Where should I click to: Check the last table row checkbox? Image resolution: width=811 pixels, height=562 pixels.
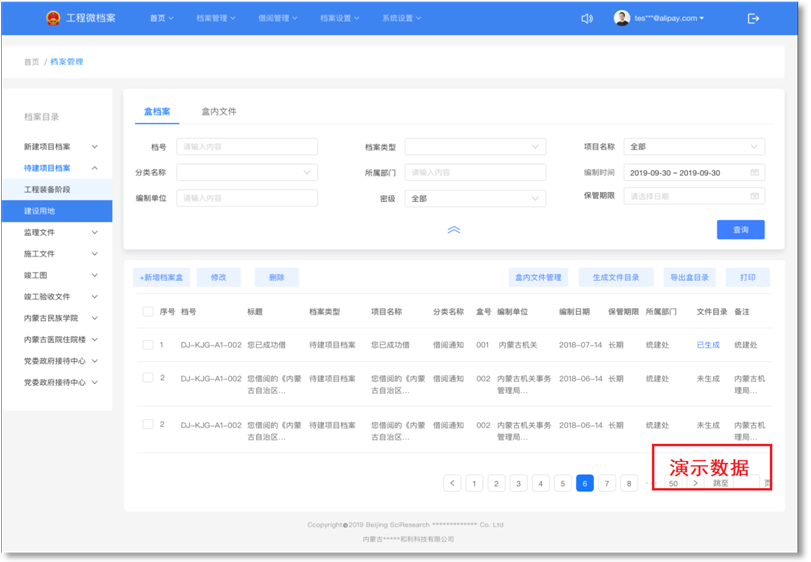point(147,424)
